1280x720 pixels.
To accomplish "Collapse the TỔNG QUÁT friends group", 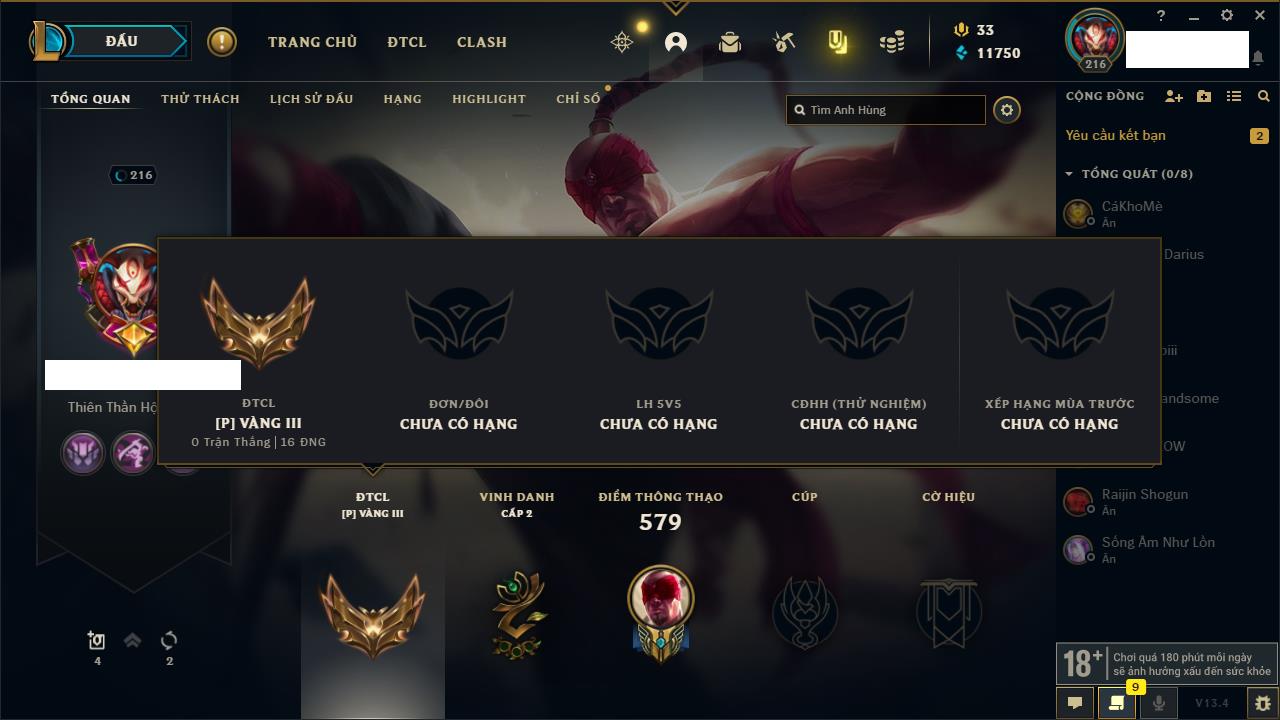I will point(1129,174).
